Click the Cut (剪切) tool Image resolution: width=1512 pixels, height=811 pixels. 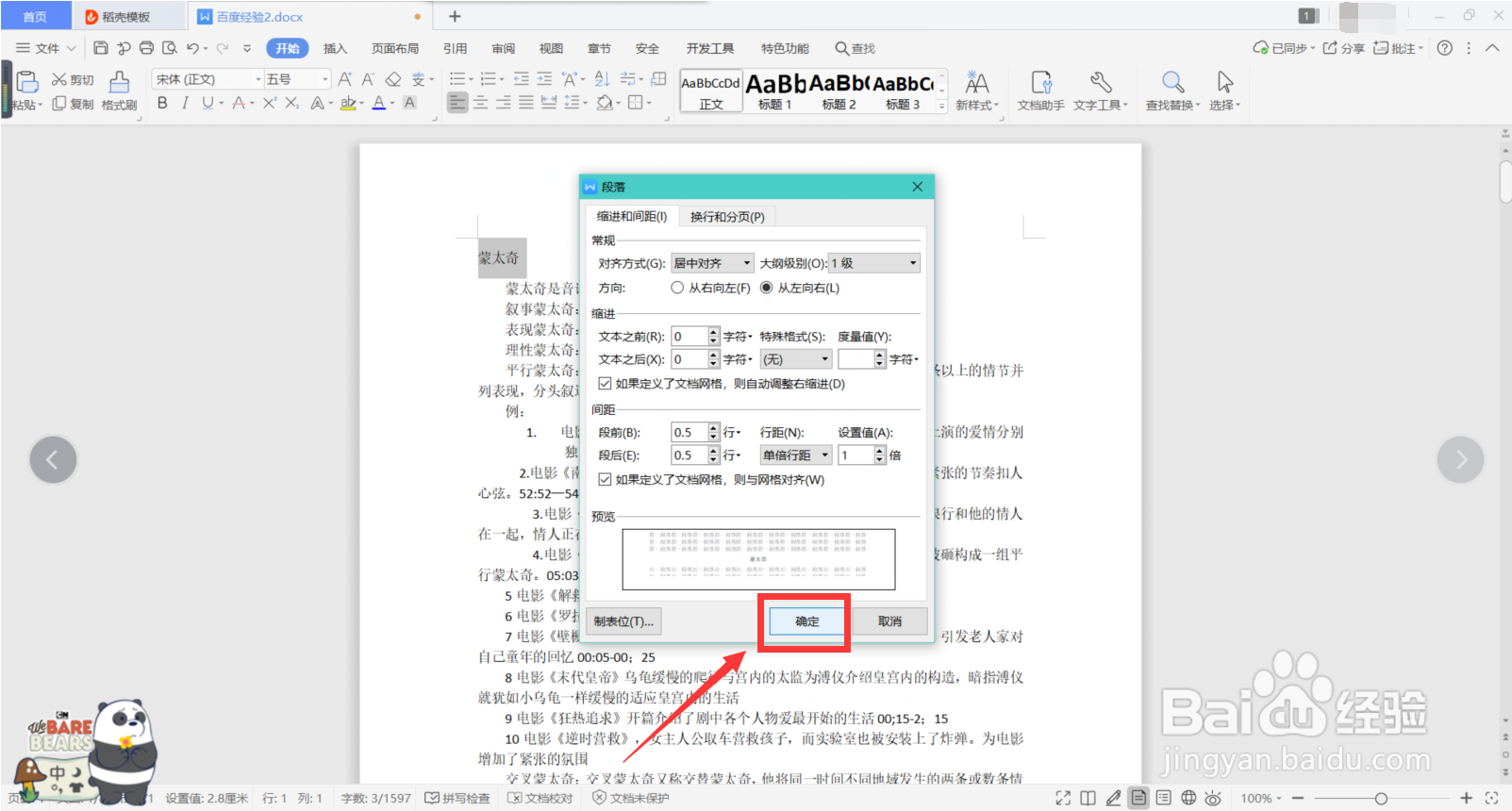(73, 80)
